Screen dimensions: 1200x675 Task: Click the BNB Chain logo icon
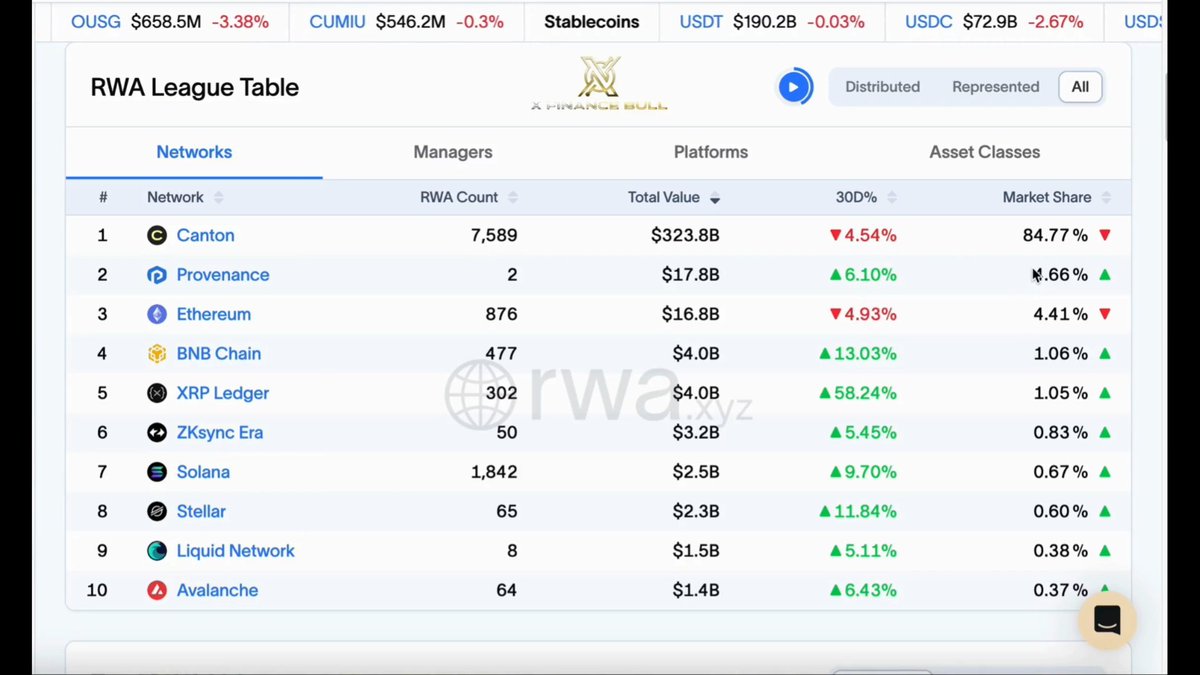(157, 354)
